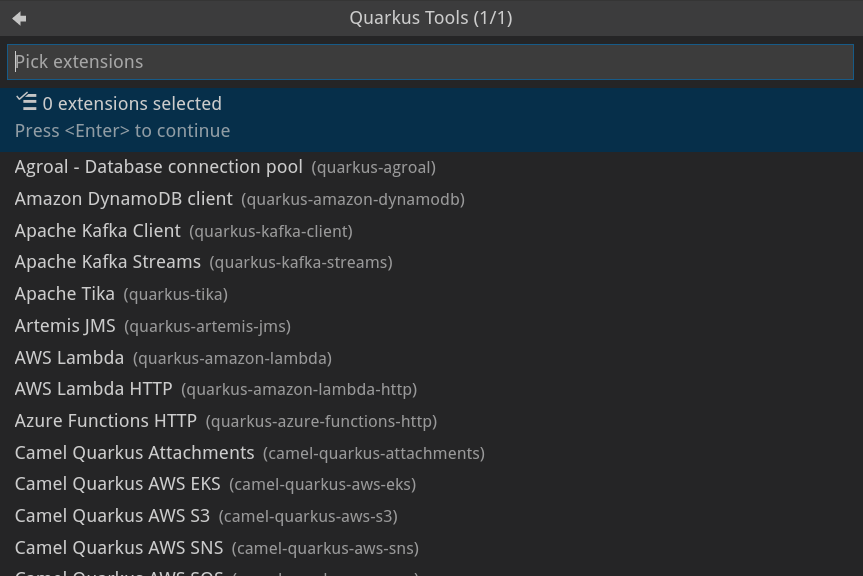Select Apache Tika extension
863x576 pixels.
pos(65,294)
